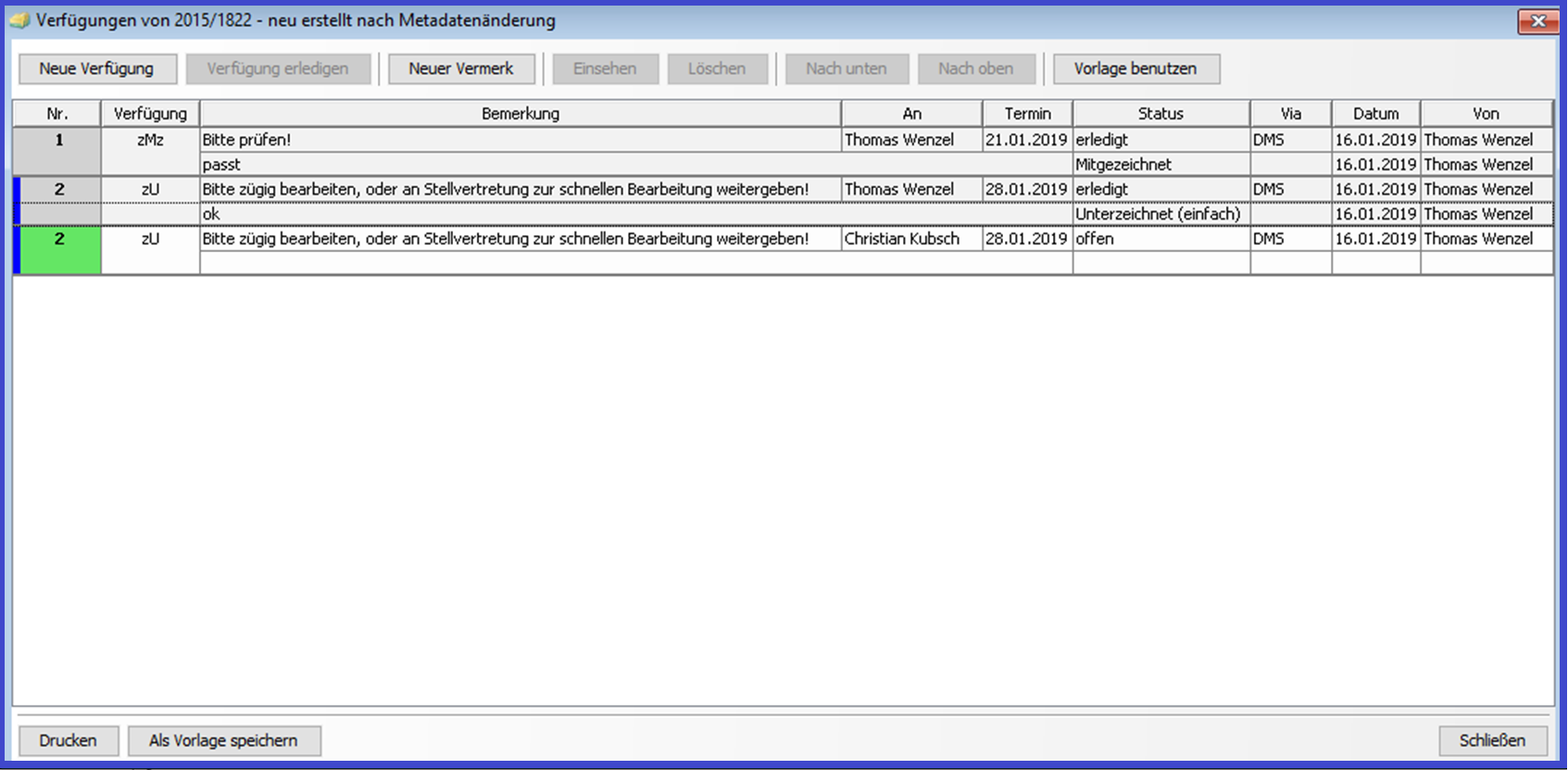This screenshot has height=770, width=1568.
Task: Open Vorlage benutzen
Action: 1135,69
